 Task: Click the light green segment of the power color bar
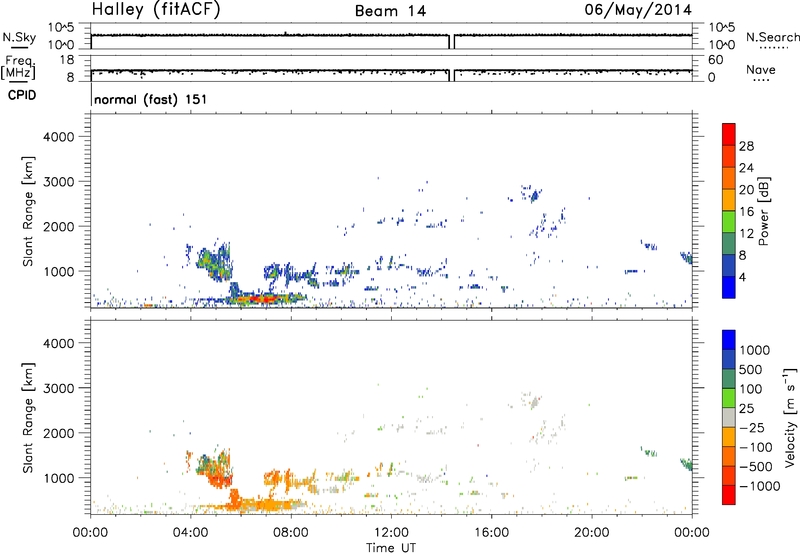729,222
